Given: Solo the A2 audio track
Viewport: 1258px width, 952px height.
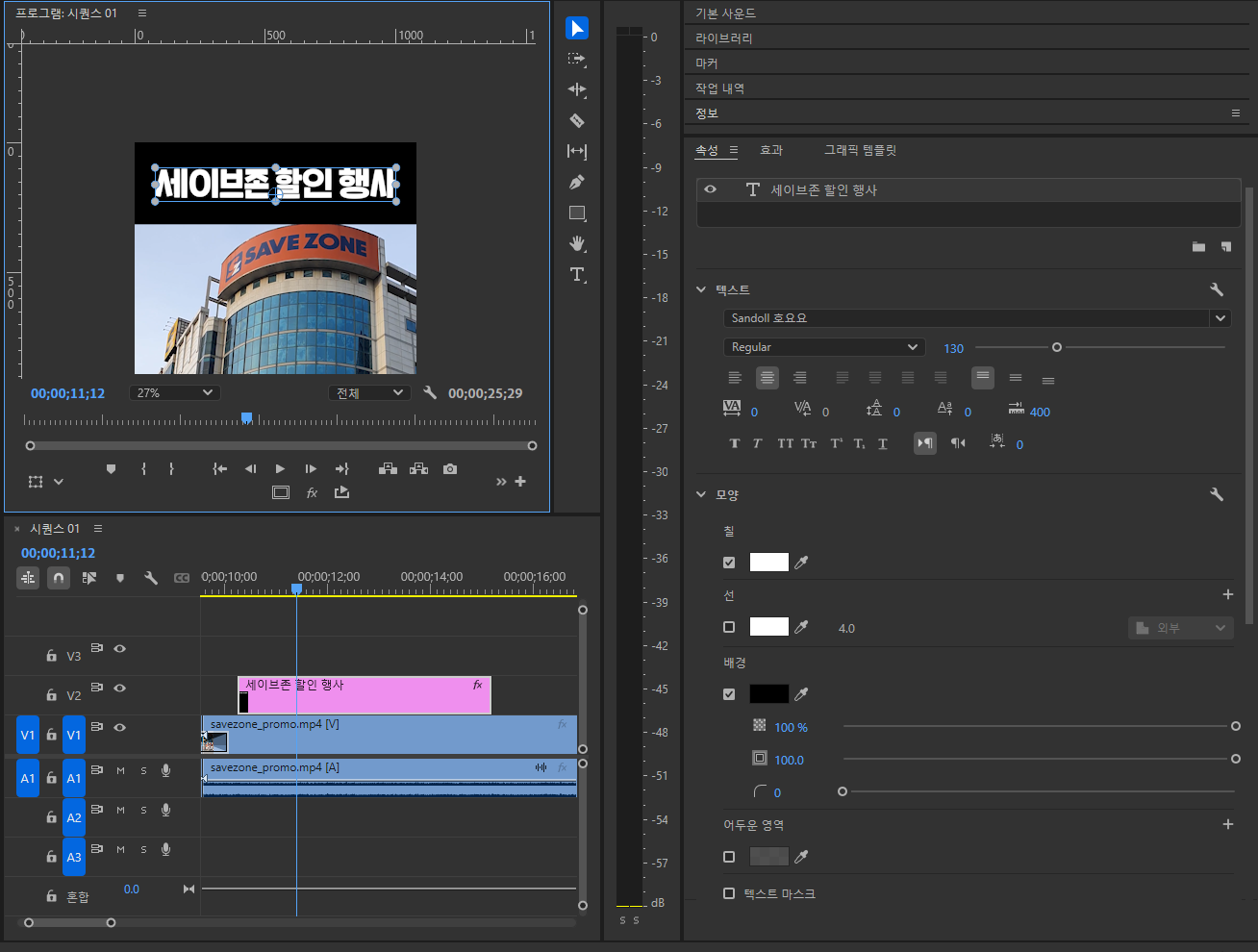Looking at the screenshot, I should 144,810.
